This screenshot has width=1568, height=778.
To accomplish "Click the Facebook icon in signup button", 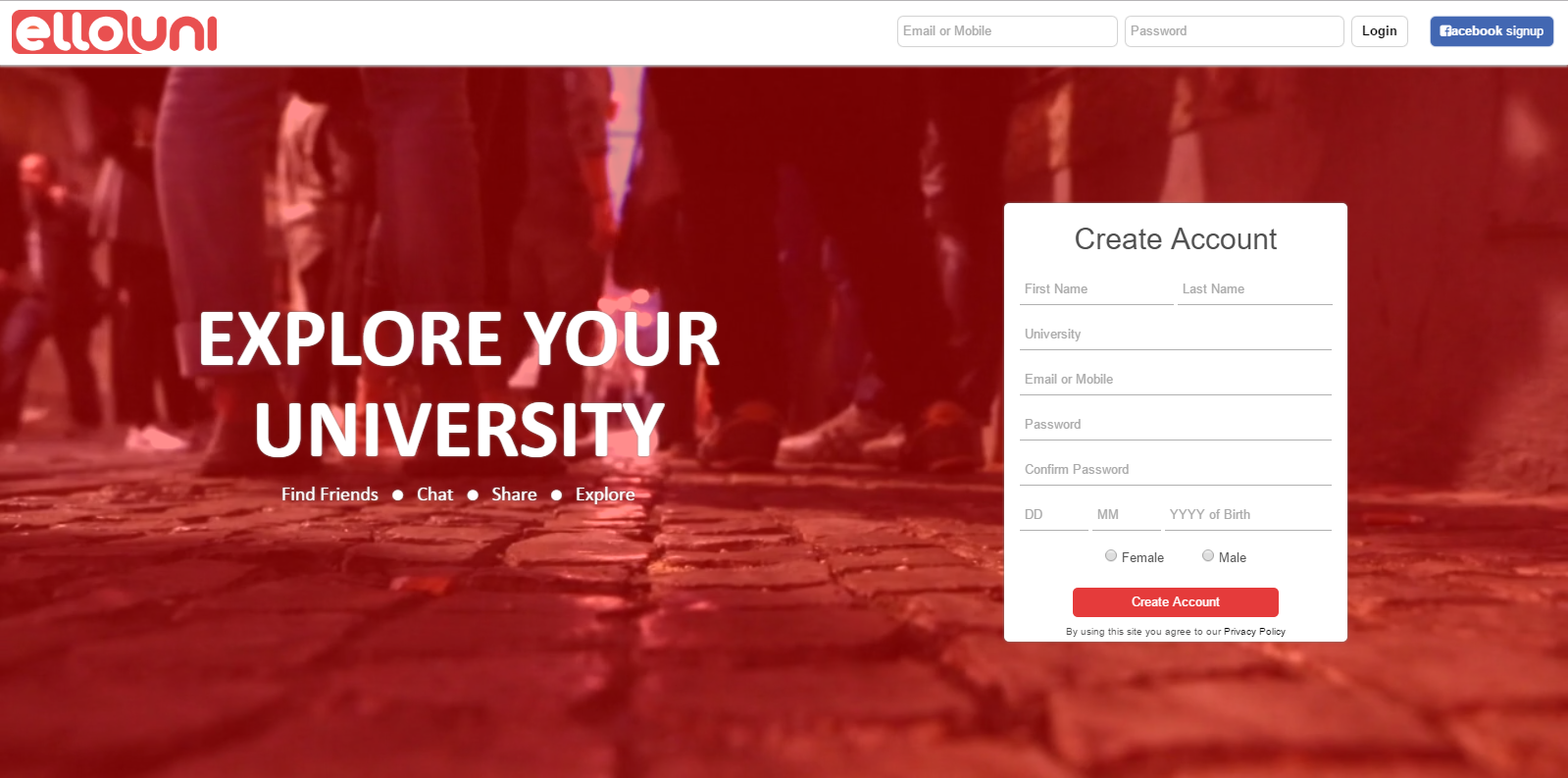I will pyautogui.click(x=1444, y=31).
